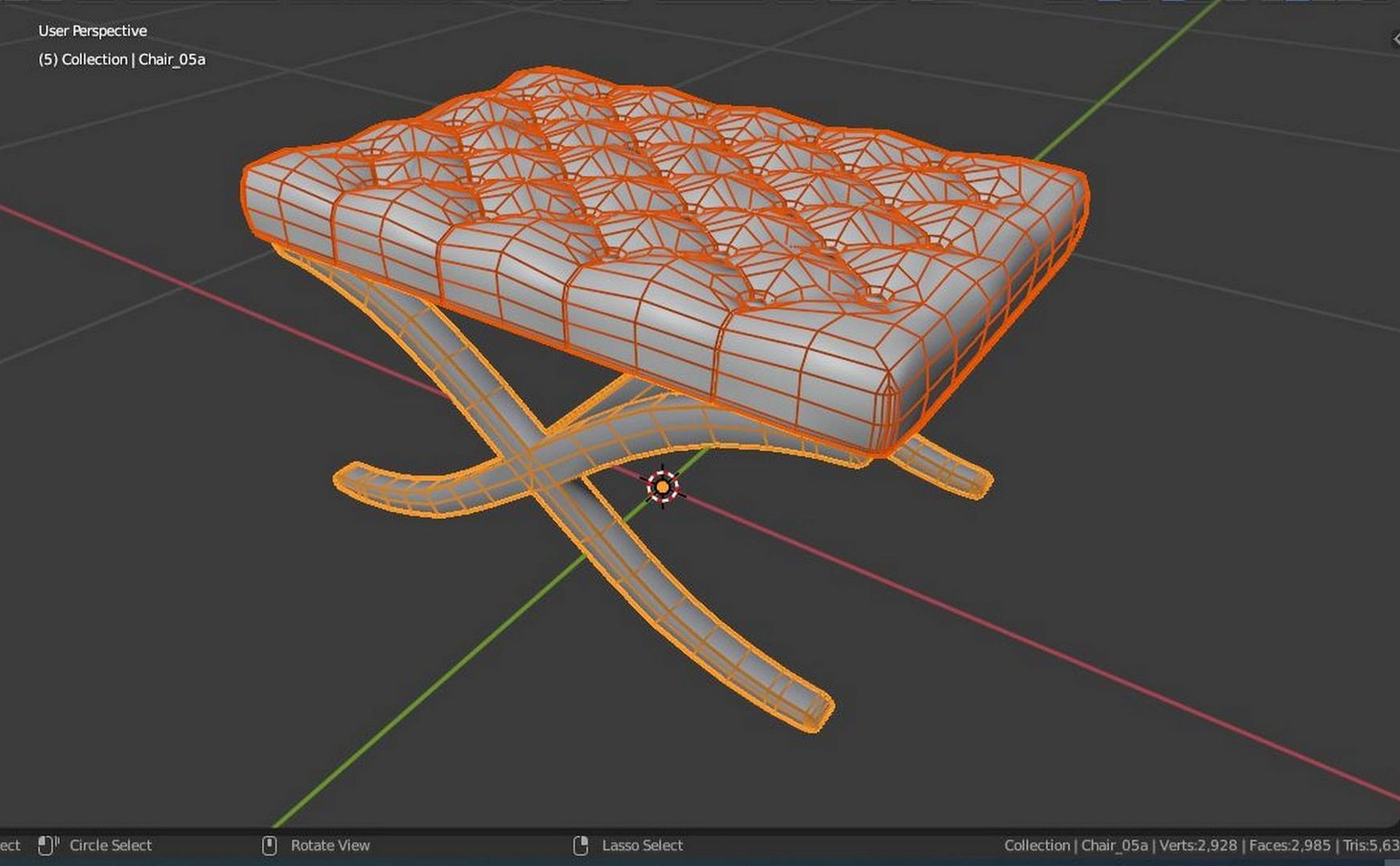Screen dimensions: 1400x866
Task: Click the mouse icon beside Lasso Select
Action: 581,845
